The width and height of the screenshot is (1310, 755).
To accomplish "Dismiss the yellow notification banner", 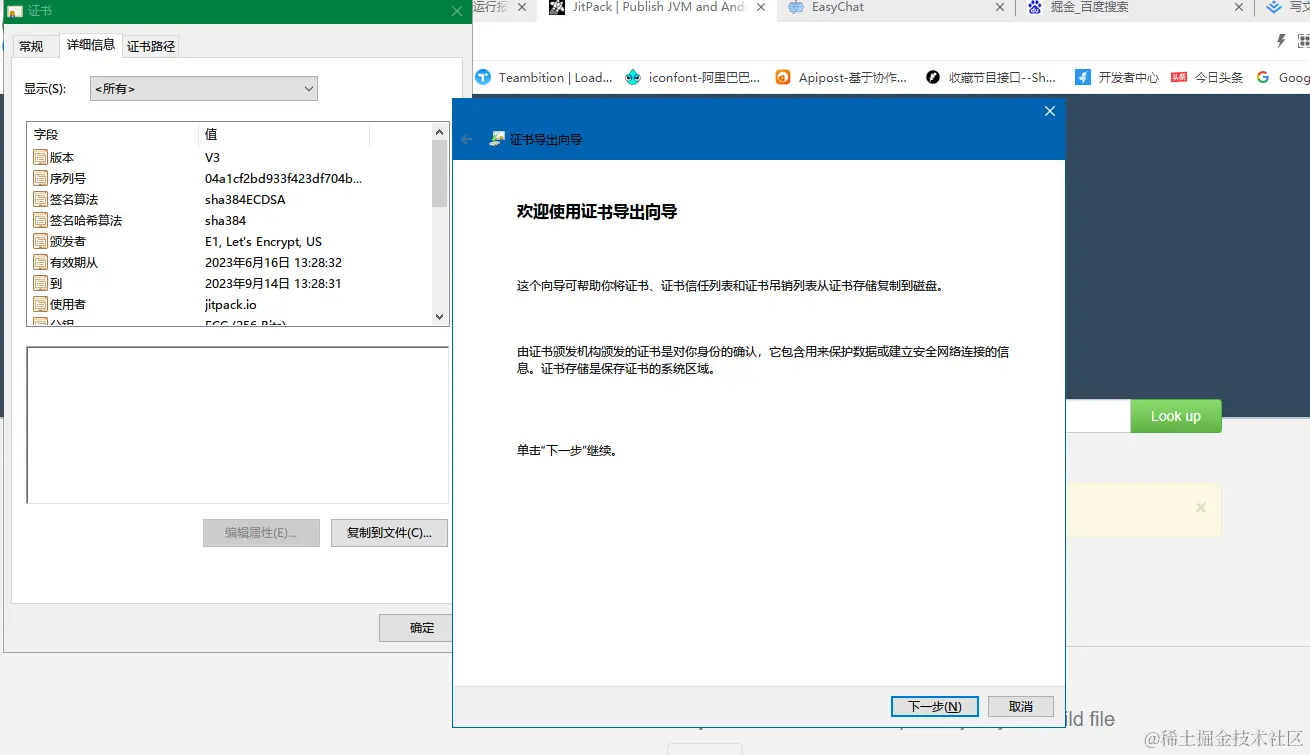I will [x=1200, y=507].
